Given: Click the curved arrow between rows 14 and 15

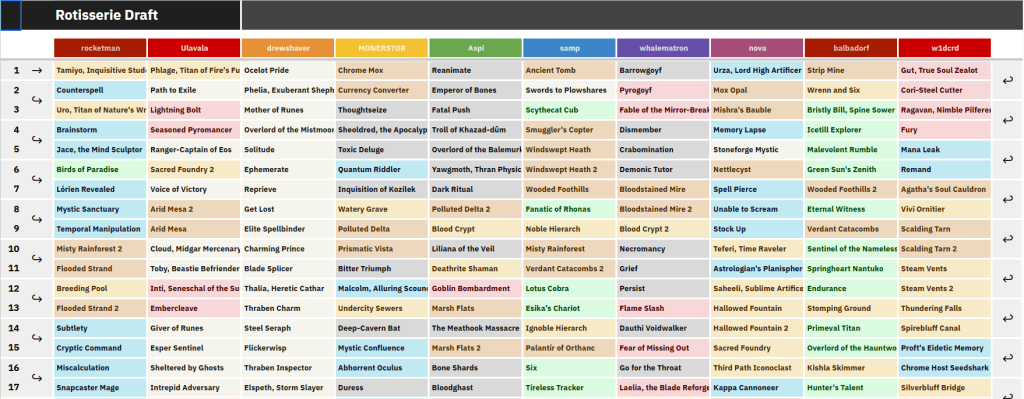Looking at the screenshot, I should point(37,338).
